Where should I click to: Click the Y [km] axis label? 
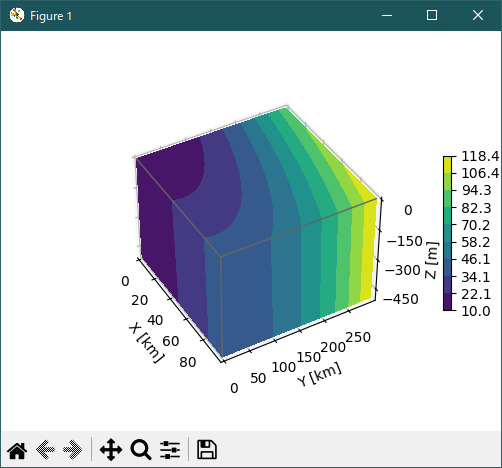click(319, 375)
